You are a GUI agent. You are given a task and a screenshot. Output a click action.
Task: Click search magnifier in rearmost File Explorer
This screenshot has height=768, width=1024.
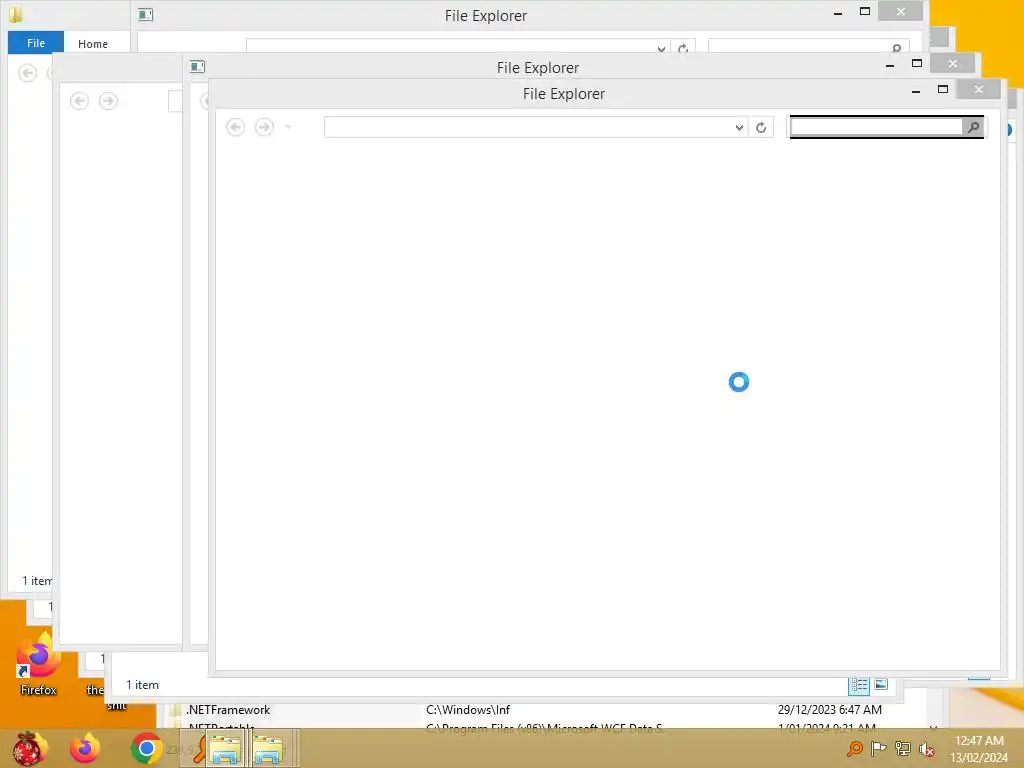pos(897,48)
